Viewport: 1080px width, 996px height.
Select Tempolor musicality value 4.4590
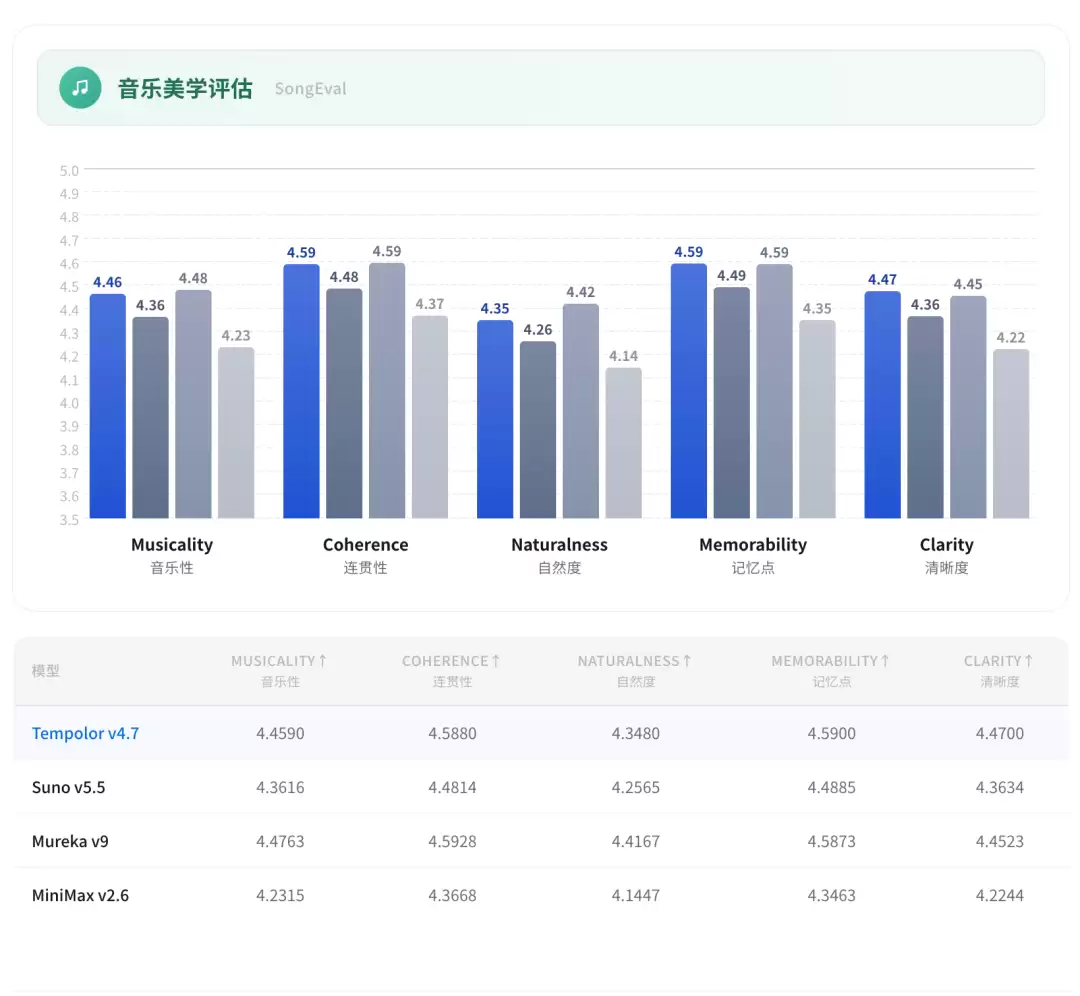point(280,734)
